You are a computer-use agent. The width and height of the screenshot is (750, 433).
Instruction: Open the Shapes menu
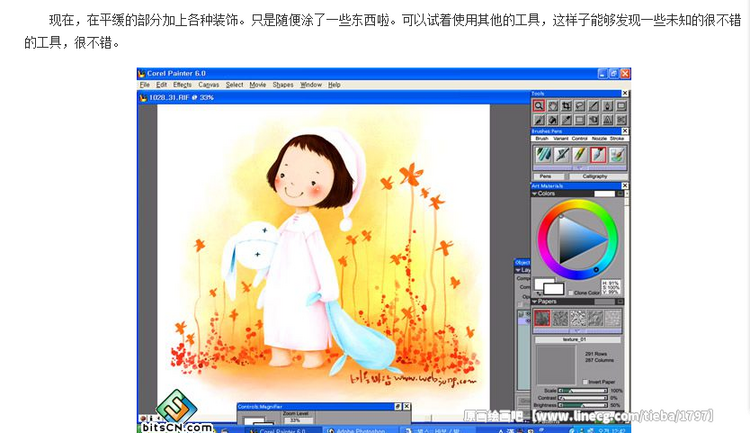tap(283, 85)
